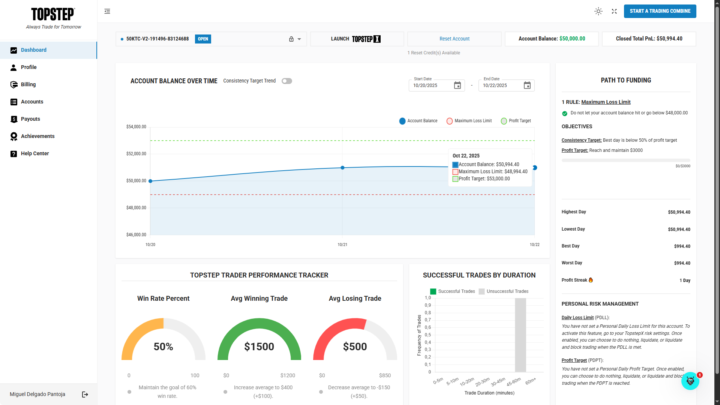The width and height of the screenshot is (720, 405).
Task: Click the brightness theme icon
Action: [x=598, y=11]
